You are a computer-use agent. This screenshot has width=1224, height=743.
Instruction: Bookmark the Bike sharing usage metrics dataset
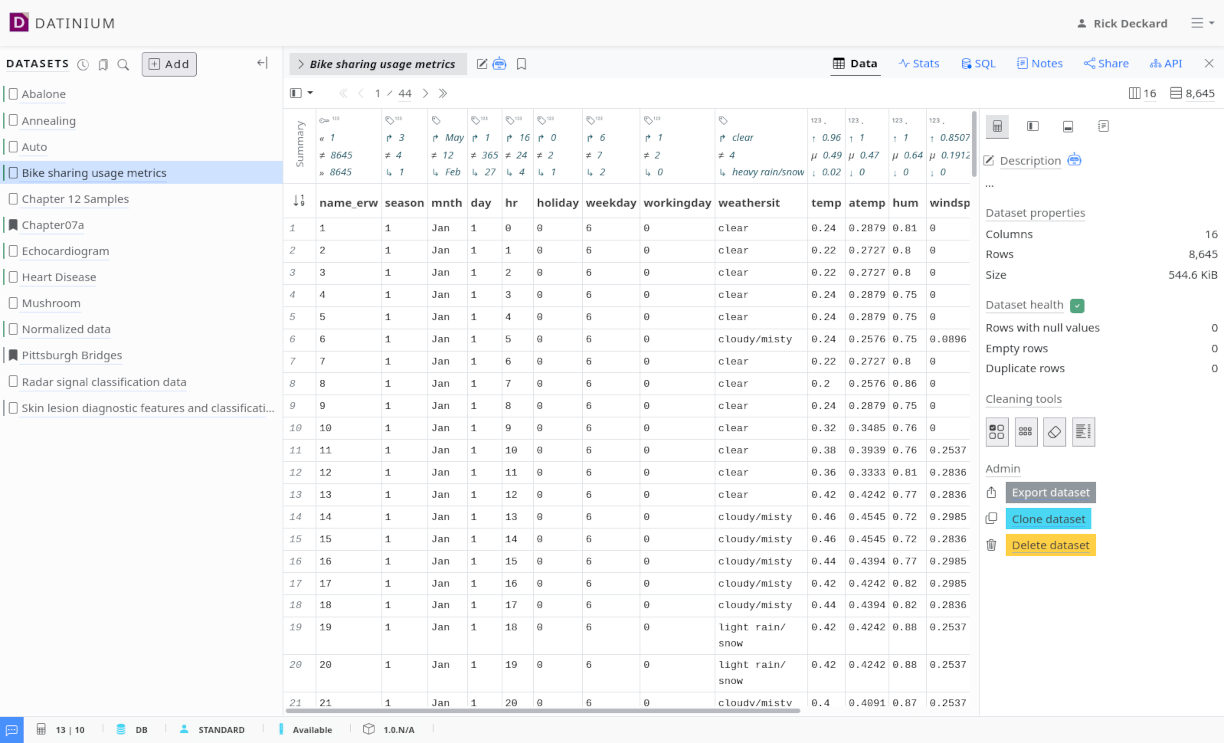521,64
